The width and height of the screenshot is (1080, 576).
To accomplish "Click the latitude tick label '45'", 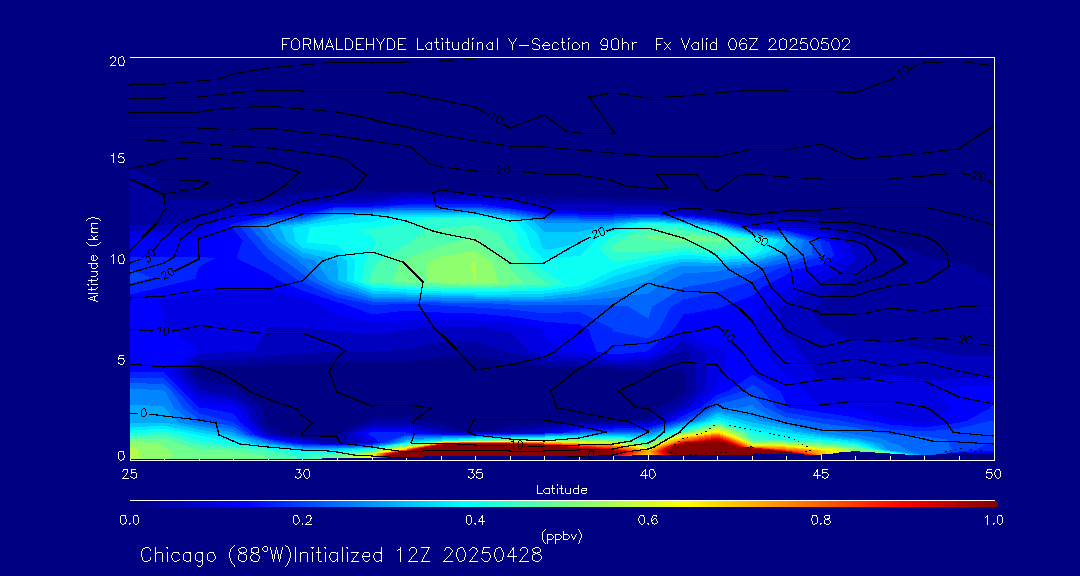I will pyautogui.click(x=821, y=474).
